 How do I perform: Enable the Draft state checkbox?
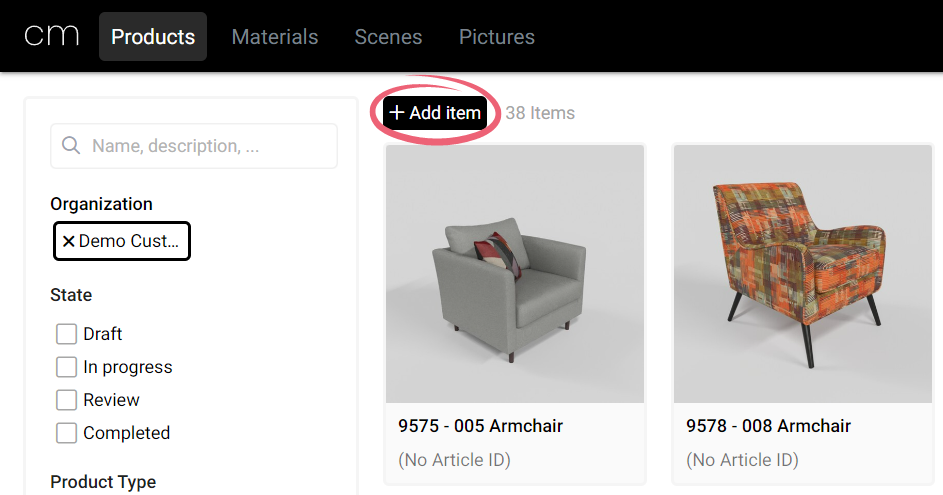pos(67,334)
